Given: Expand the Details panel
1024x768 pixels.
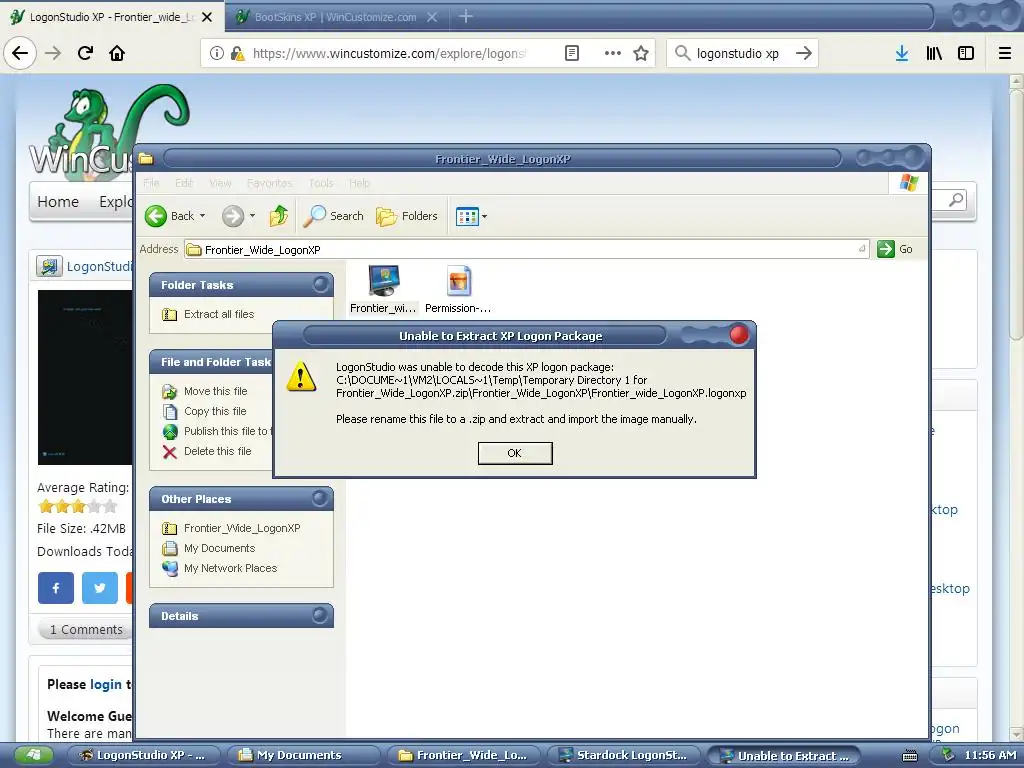Looking at the screenshot, I should (x=320, y=615).
